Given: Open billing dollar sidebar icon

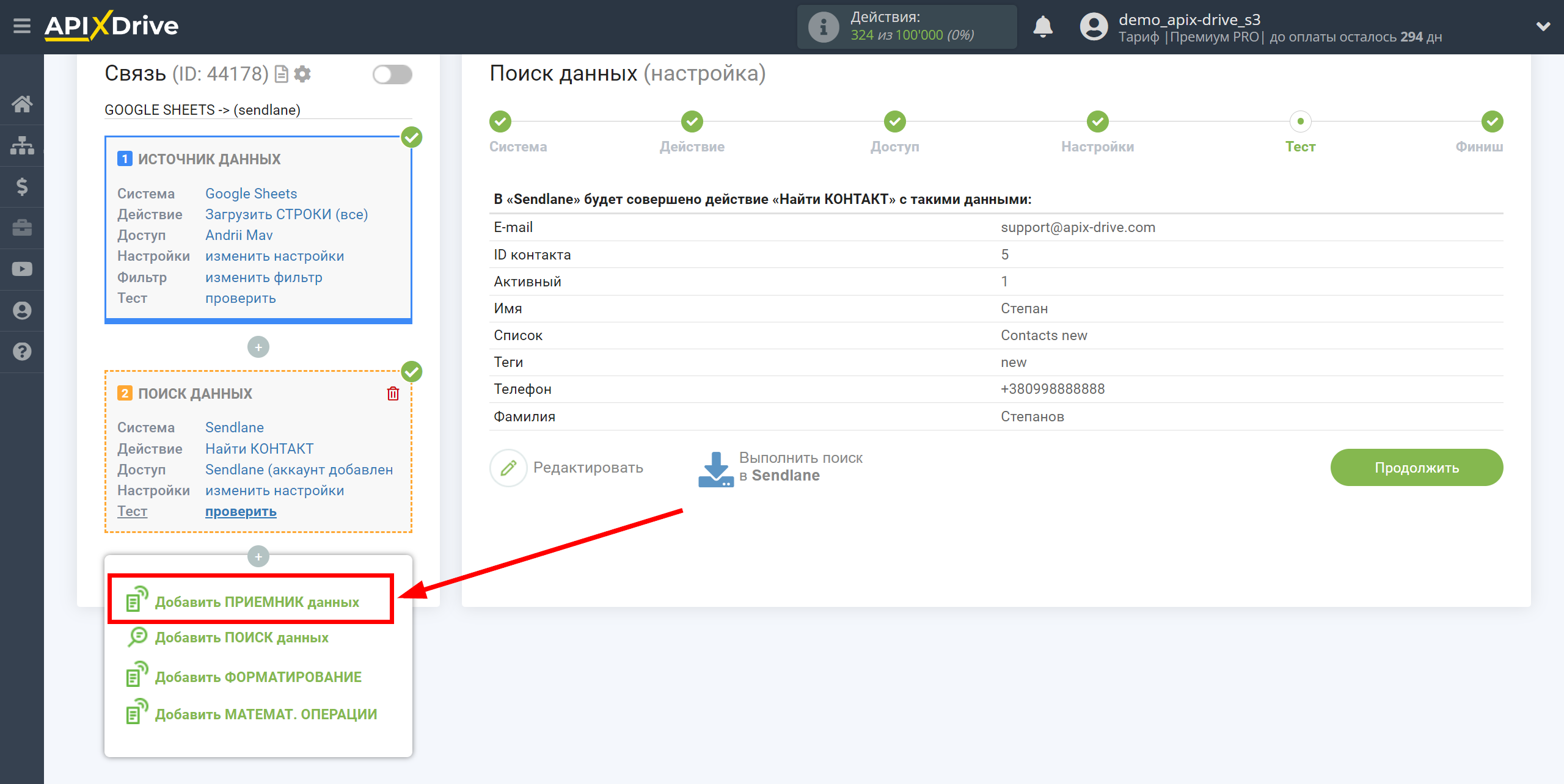Looking at the screenshot, I should pyautogui.click(x=22, y=186).
